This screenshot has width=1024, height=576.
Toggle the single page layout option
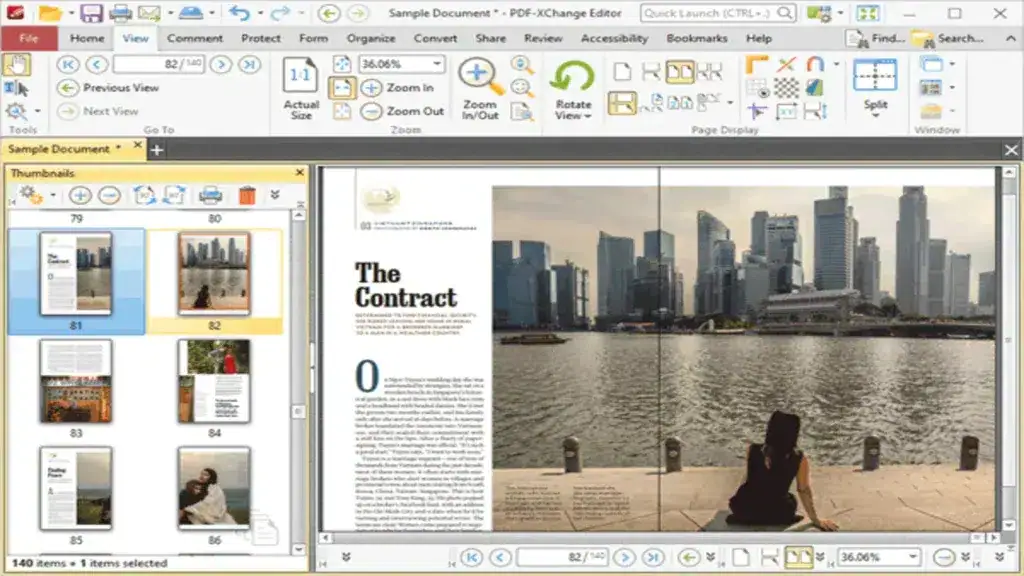coord(622,72)
